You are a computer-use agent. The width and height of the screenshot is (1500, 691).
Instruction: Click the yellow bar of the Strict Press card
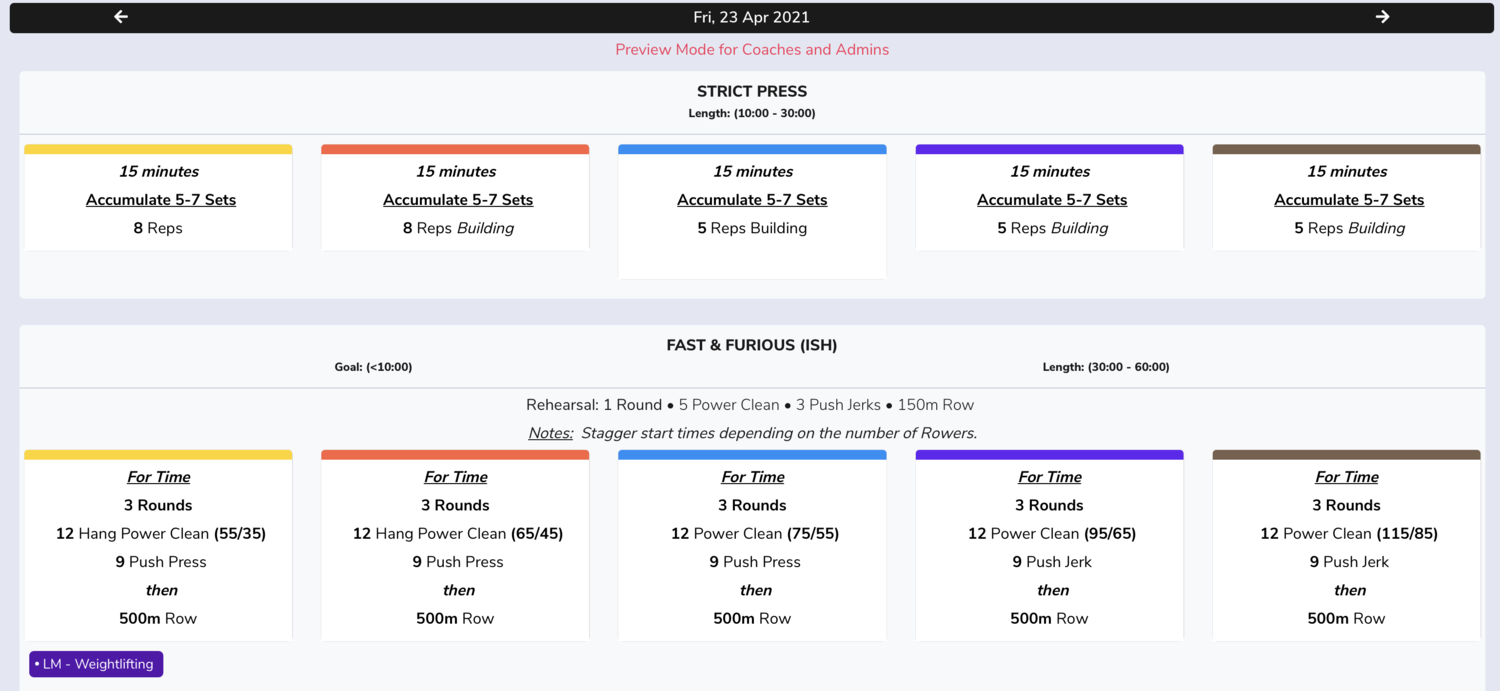[158, 149]
